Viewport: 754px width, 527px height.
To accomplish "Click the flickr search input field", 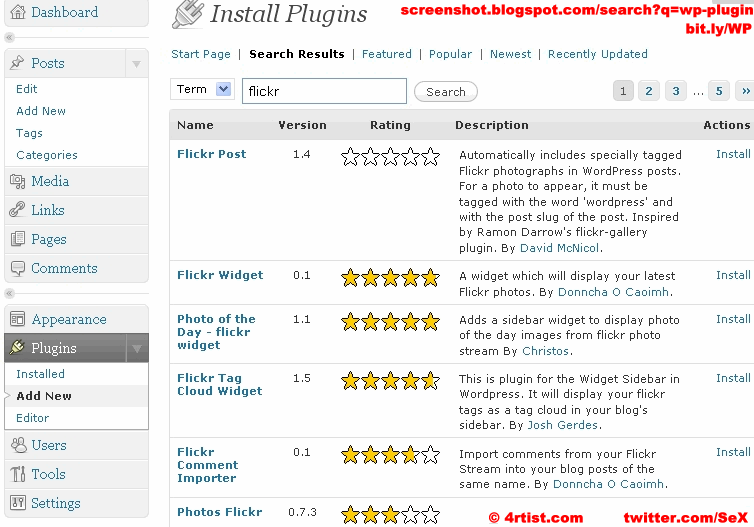I will (325, 91).
